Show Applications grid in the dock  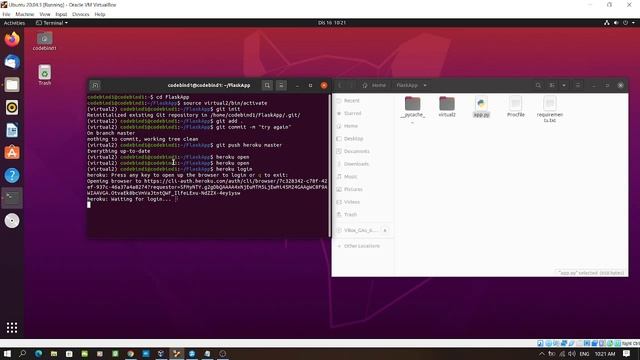[12, 327]
